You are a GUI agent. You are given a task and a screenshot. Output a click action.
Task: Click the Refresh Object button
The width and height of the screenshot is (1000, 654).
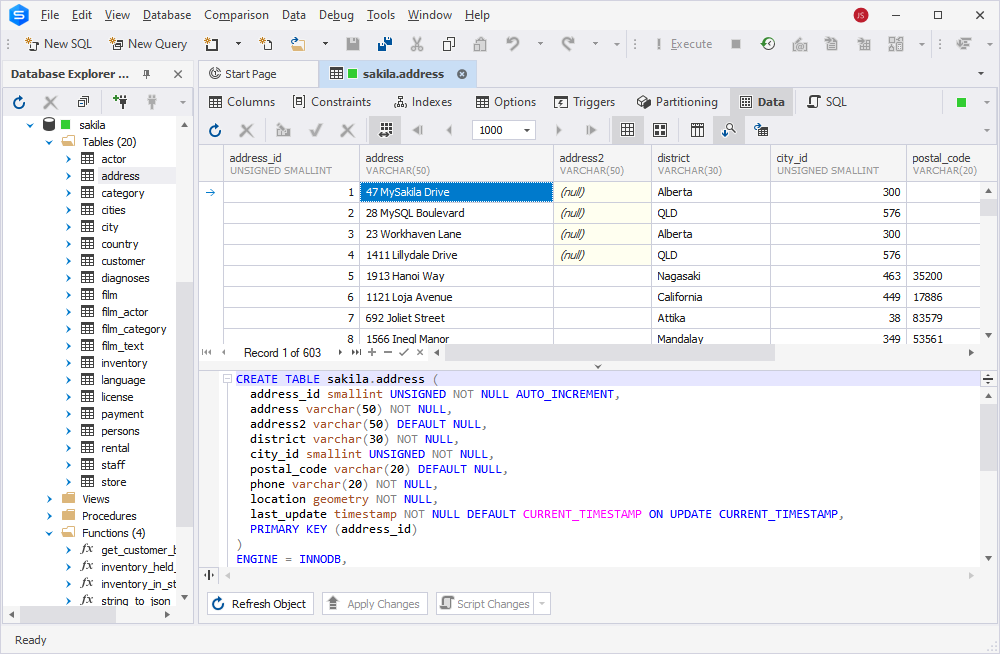pyautogui.click(x=260, y=603)
